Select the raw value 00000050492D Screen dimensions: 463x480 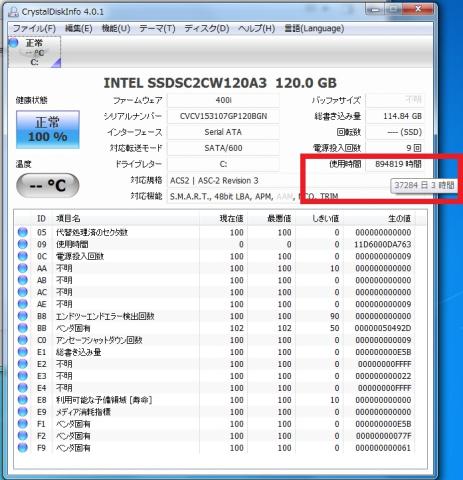click(383, 328)
